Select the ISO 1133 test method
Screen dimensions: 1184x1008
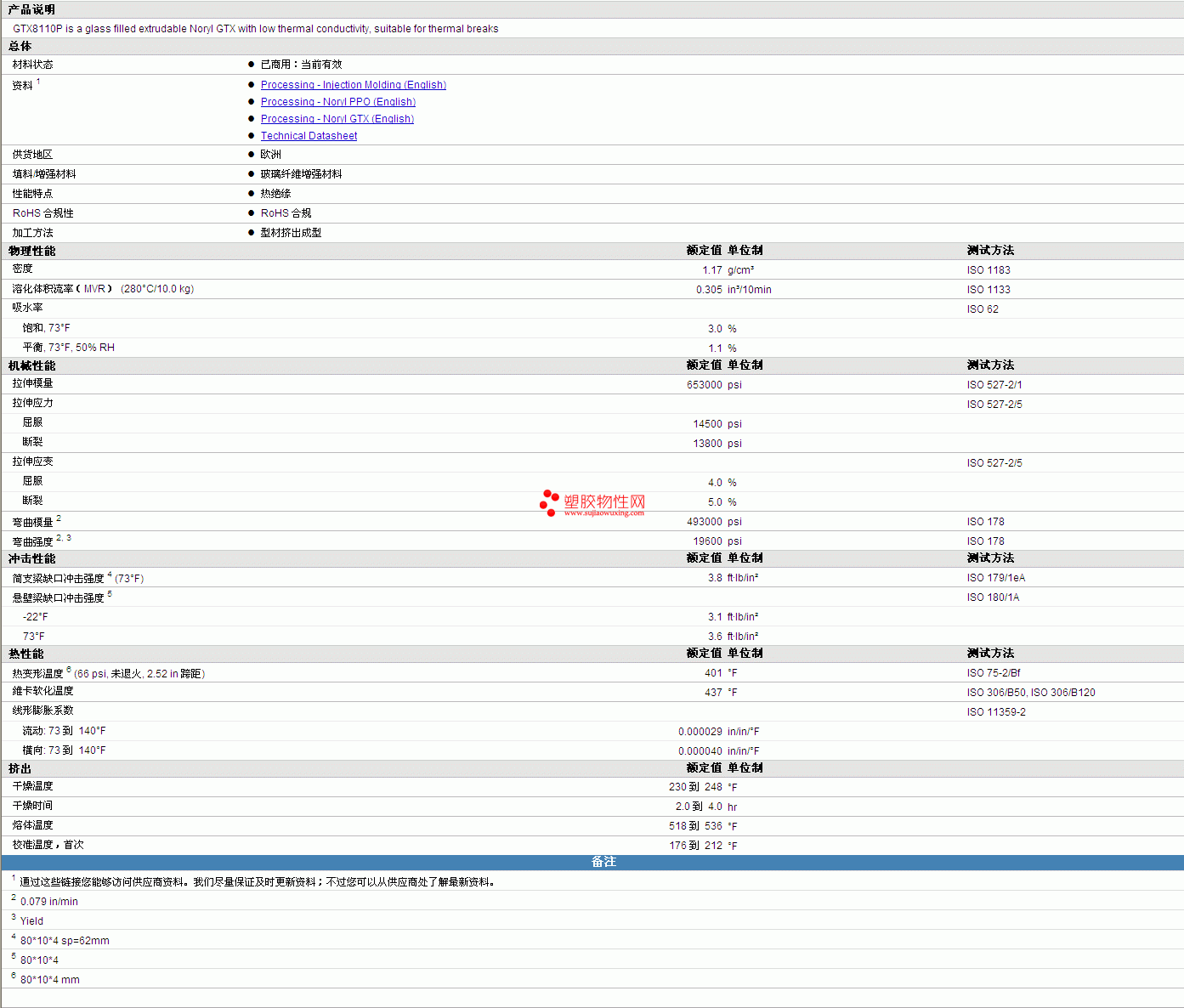click(x=989, y=290)
